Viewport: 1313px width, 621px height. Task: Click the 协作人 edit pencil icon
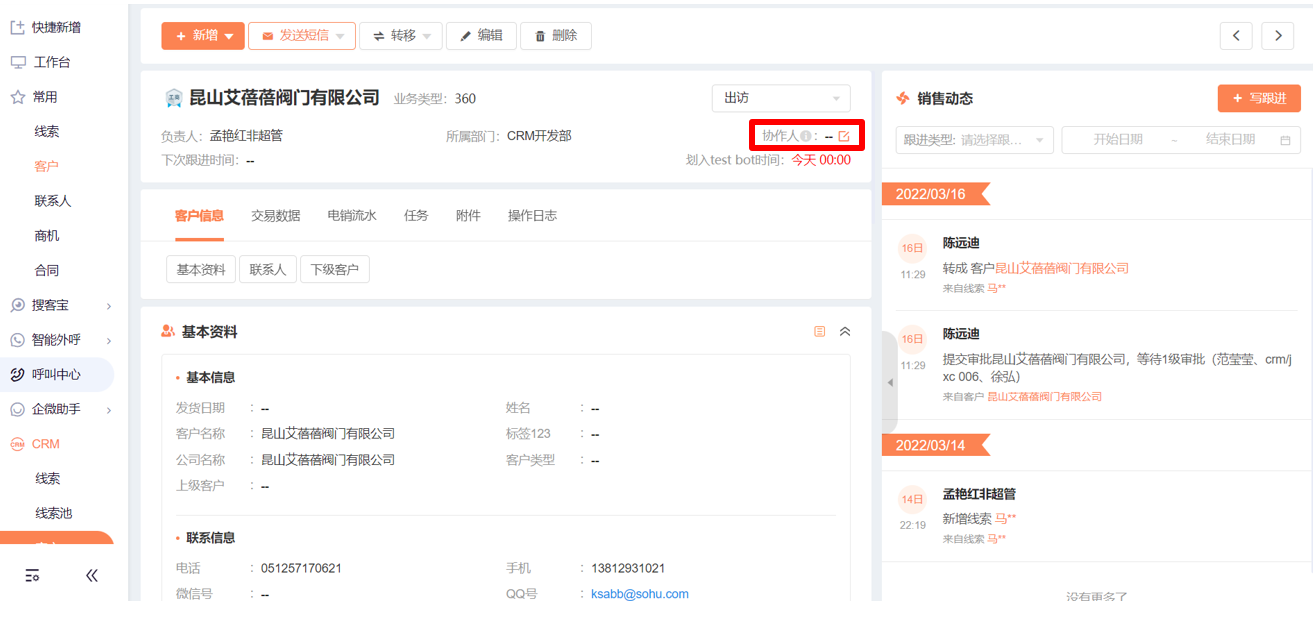pos(844,136)
